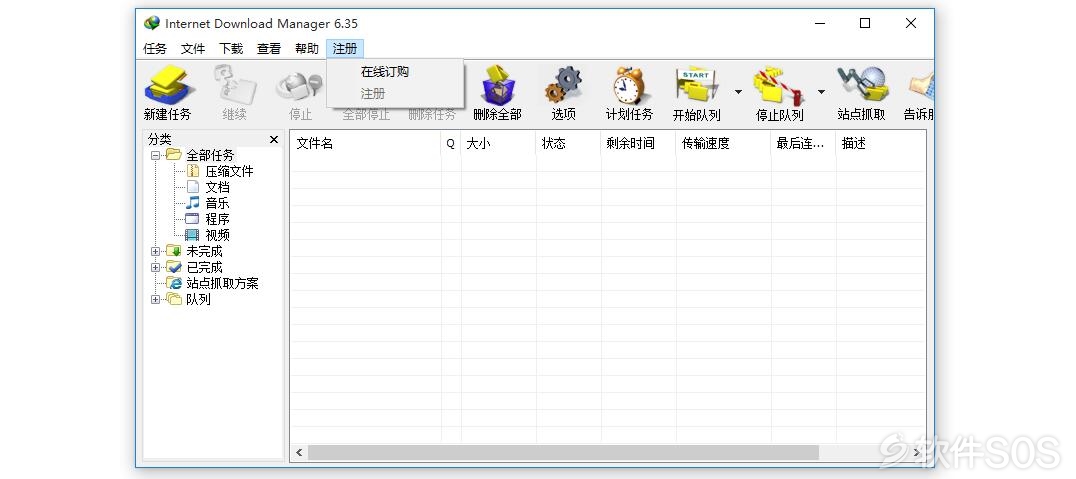This screenshot has height=479, width=1076.
Task: Expand the 未完成 tree node
Action: (155, 252)
